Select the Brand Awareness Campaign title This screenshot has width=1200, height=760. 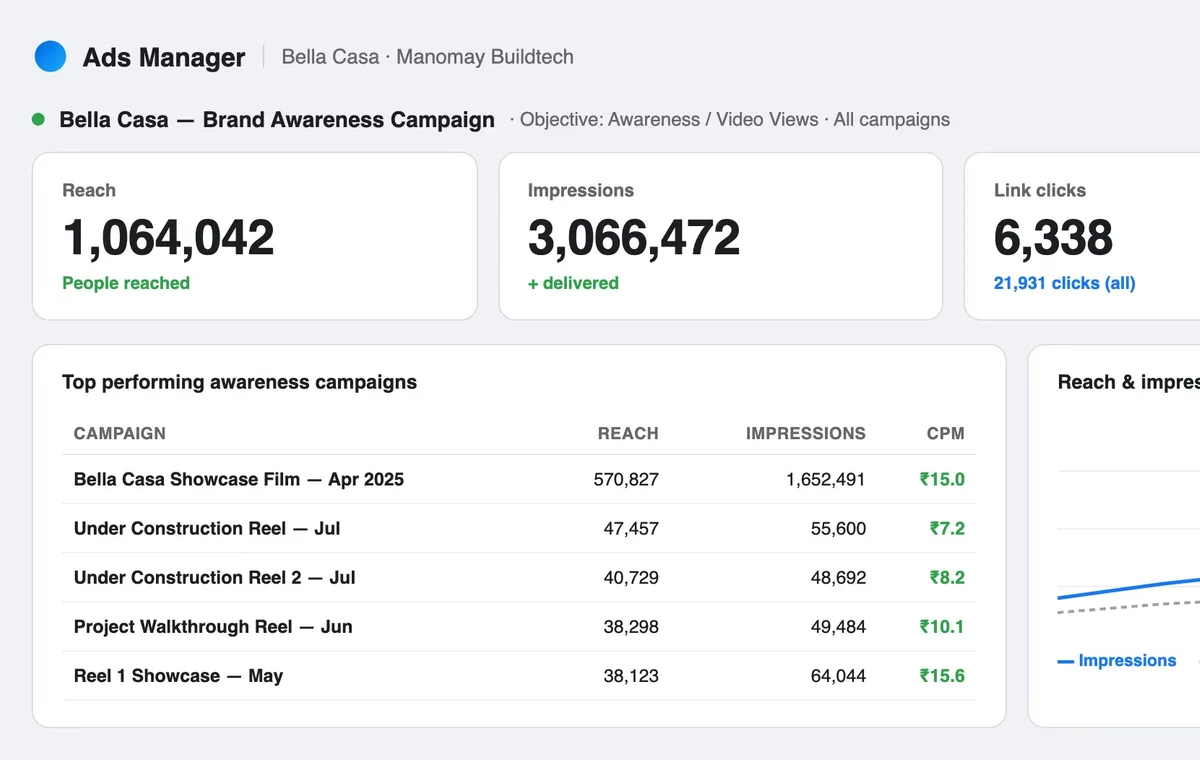click(277, 120)
